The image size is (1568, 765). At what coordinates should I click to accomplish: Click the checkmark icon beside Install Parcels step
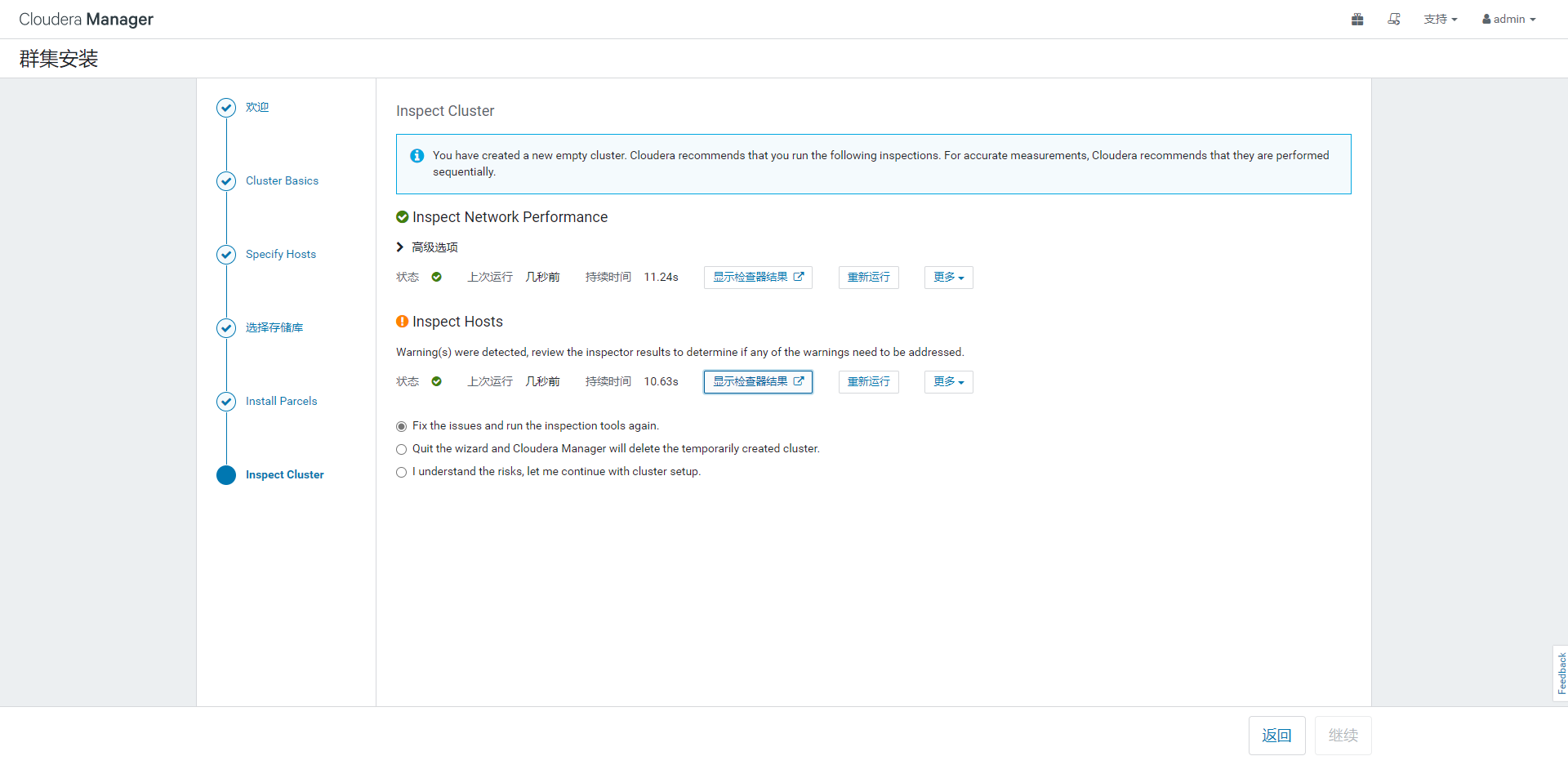pos(226,402)
